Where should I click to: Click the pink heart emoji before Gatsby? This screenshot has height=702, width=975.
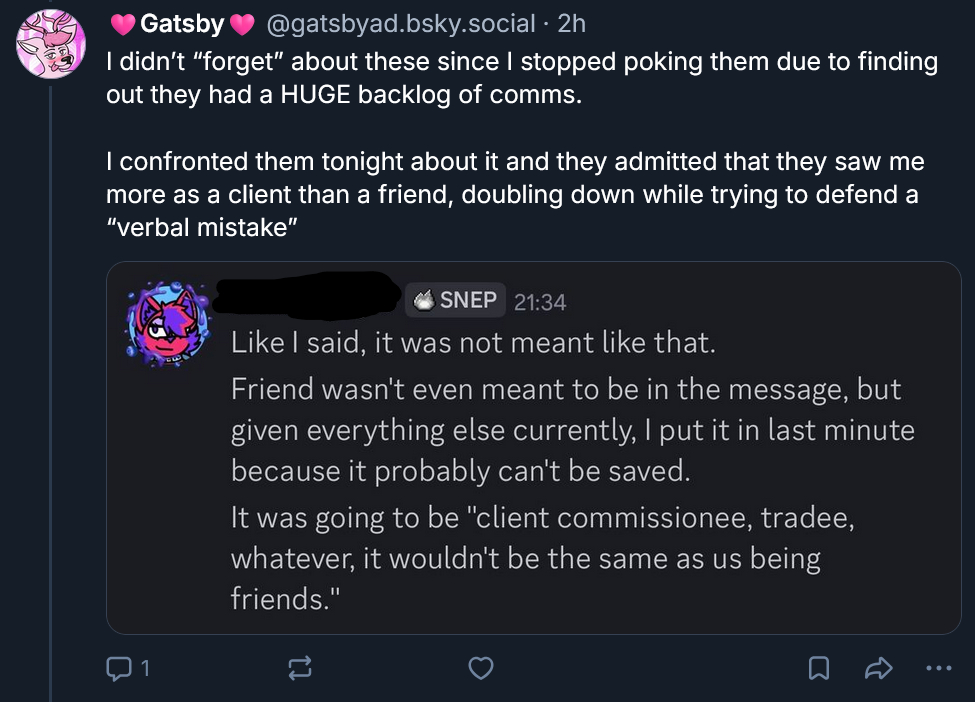[x=123, y=23]
